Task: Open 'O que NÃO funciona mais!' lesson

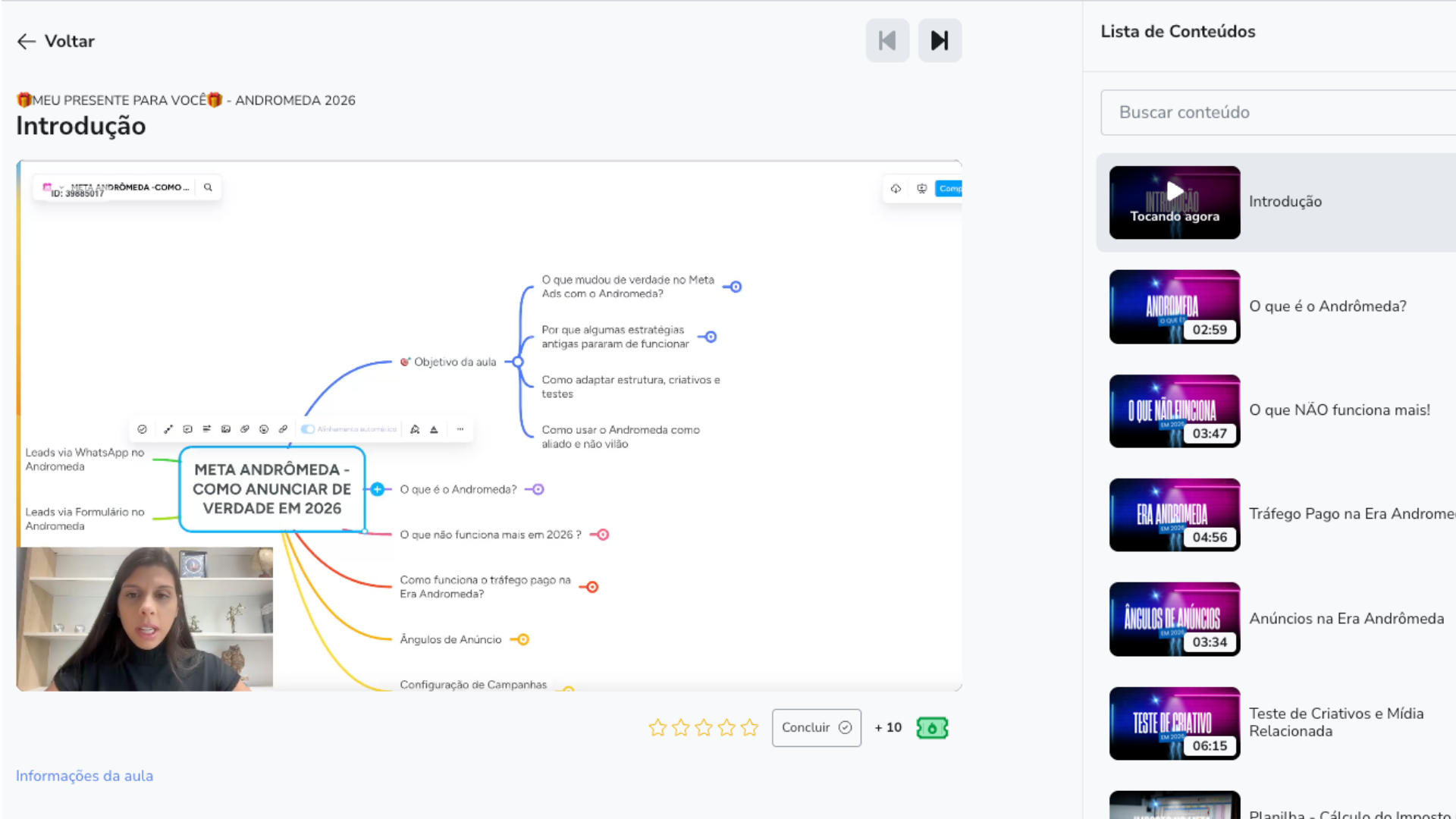Action: coord(1339,410)
